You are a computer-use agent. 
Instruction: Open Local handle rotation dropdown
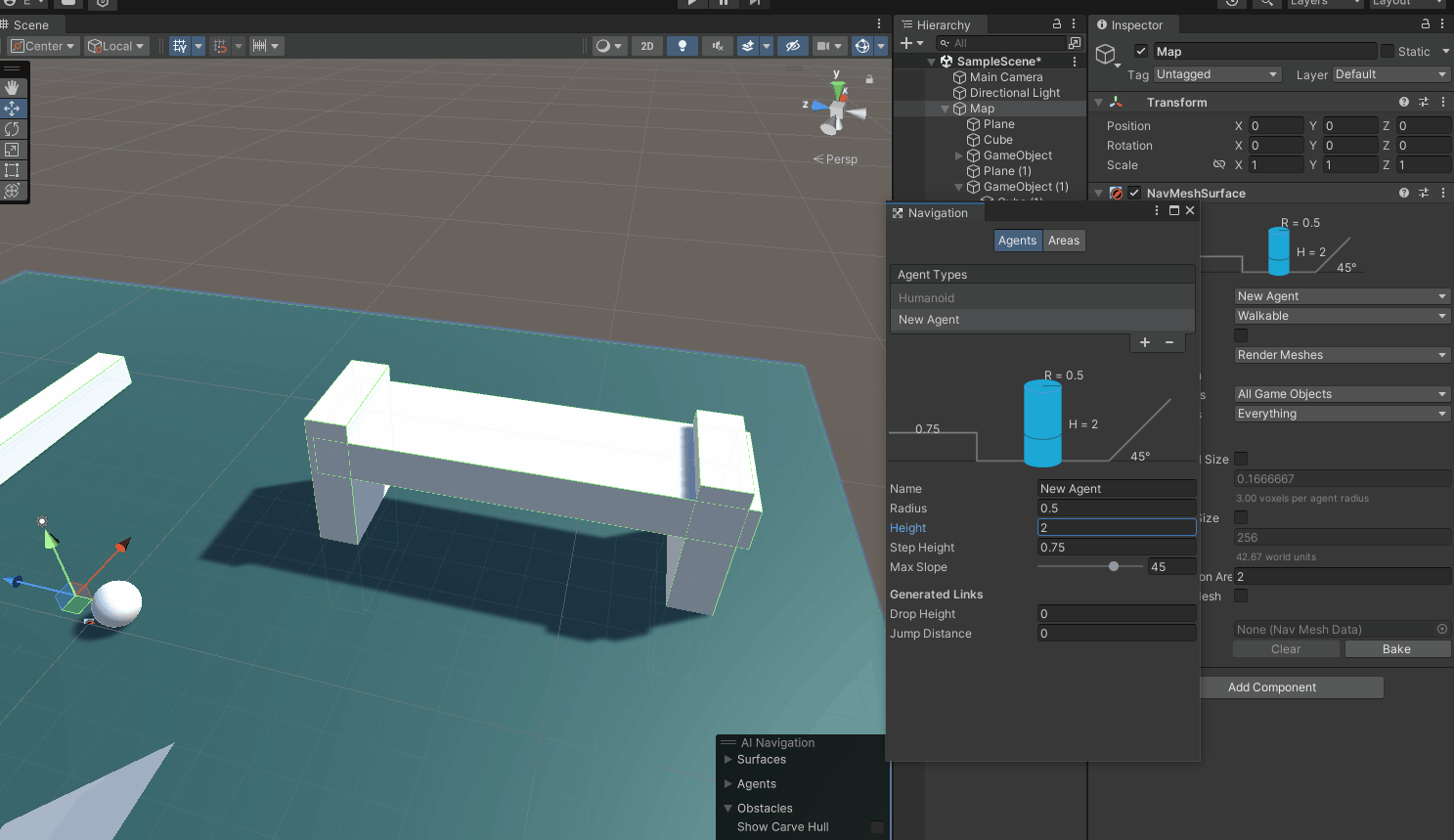tap(116, 46)
